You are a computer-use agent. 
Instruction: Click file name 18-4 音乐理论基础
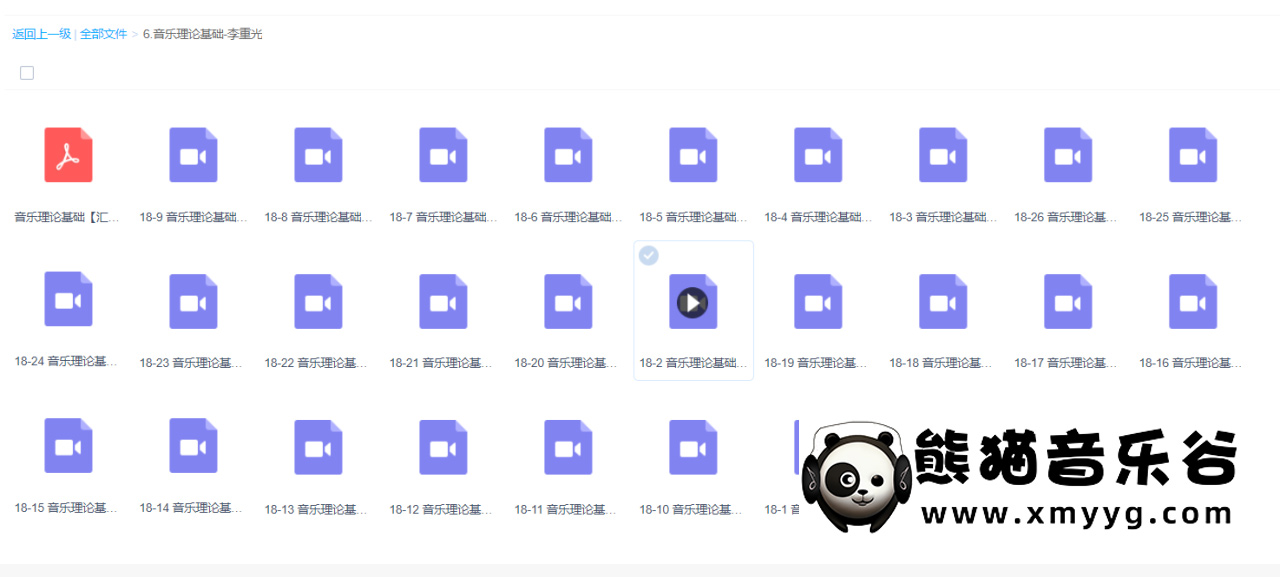tap(818, 217)
